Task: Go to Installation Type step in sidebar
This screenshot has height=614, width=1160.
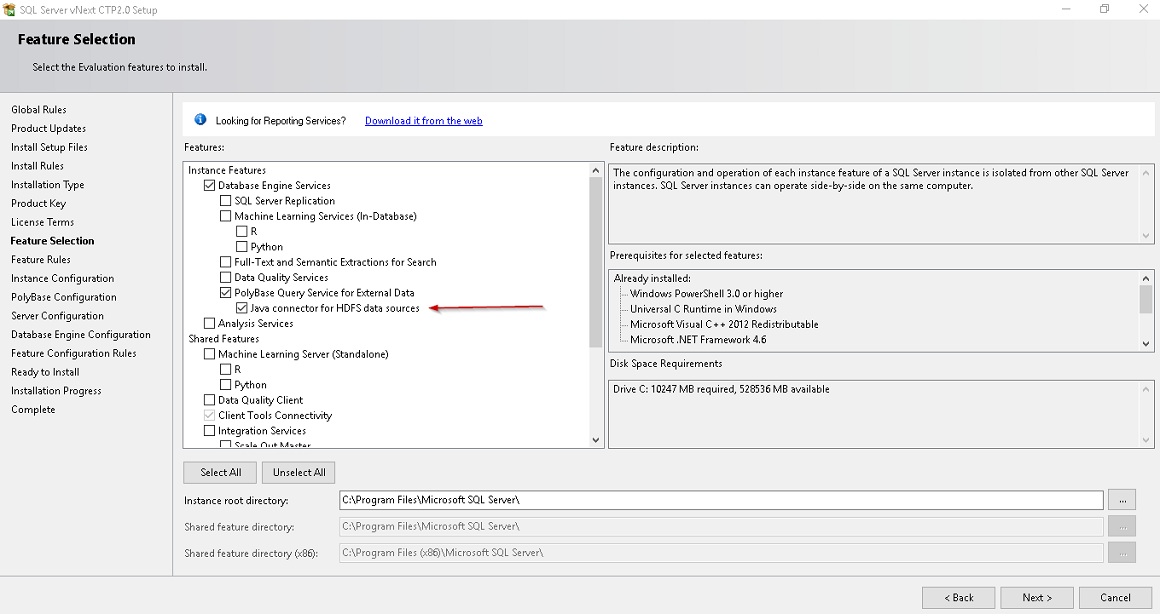Action: tap(47, 185)
